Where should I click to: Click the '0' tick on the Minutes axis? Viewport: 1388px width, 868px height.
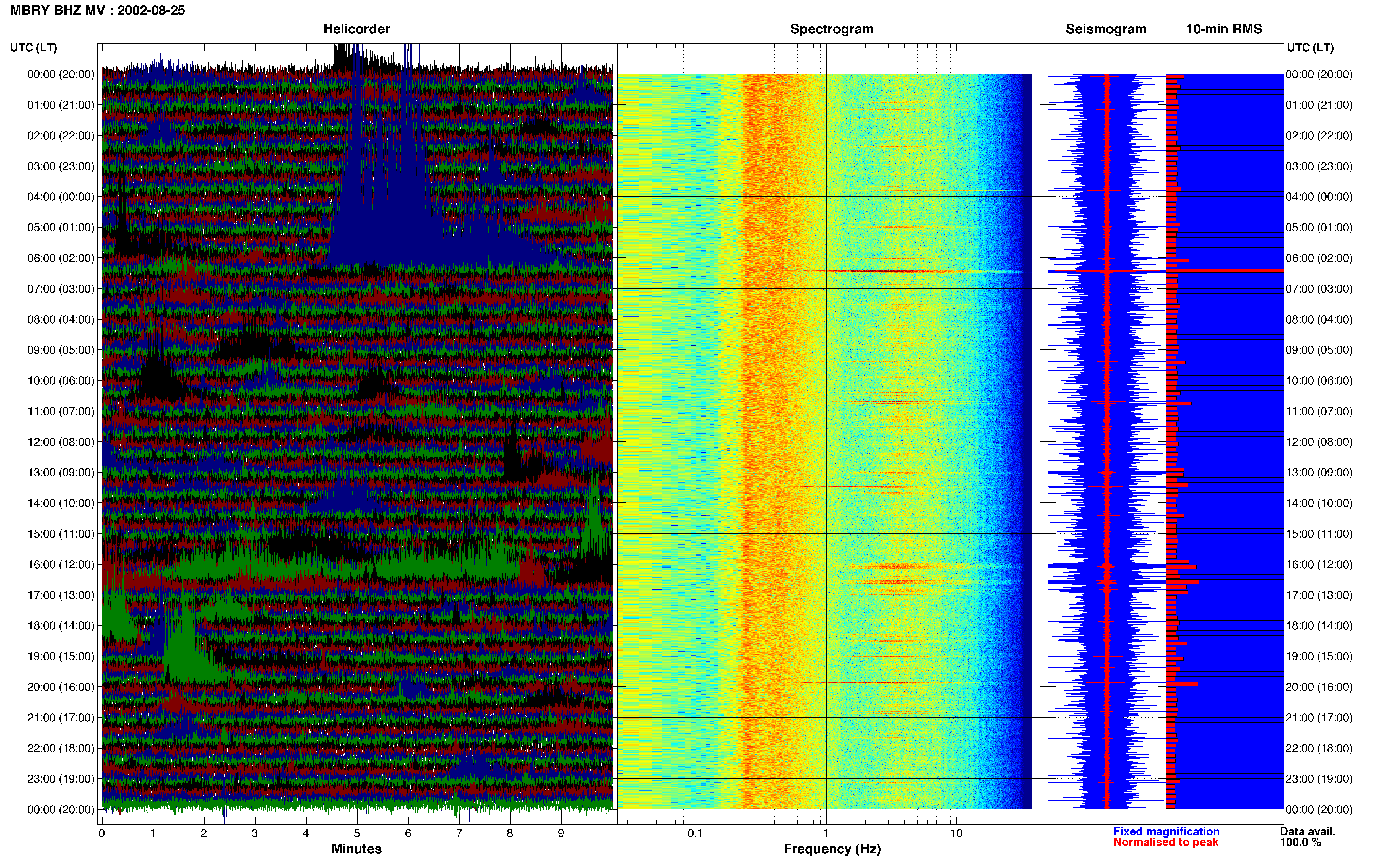[101, 833]
